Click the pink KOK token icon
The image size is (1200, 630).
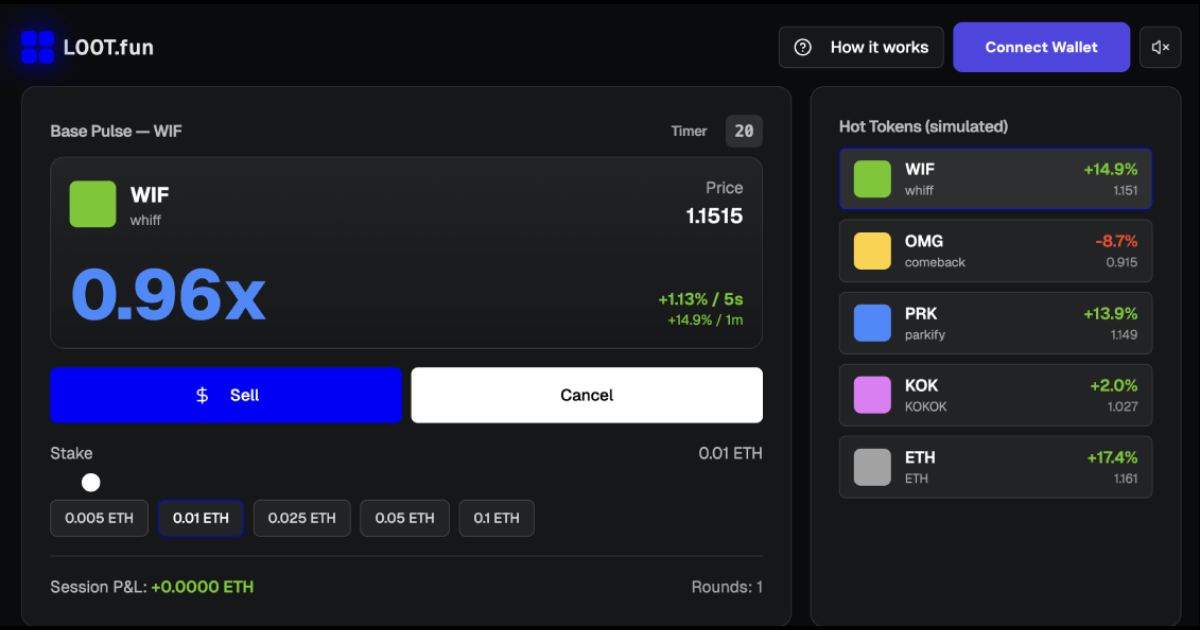[872, 395]
